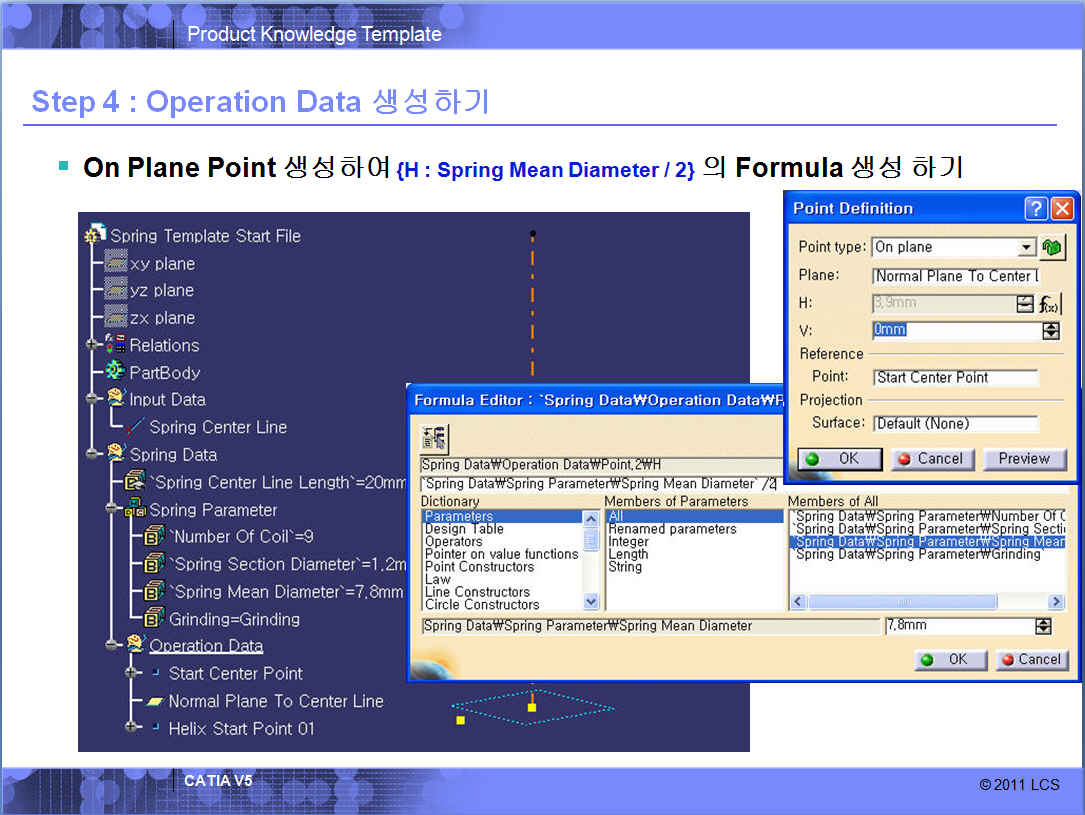
Task: Click the incremental toolbar icon in Formula Editor
Action: (435, 437)
